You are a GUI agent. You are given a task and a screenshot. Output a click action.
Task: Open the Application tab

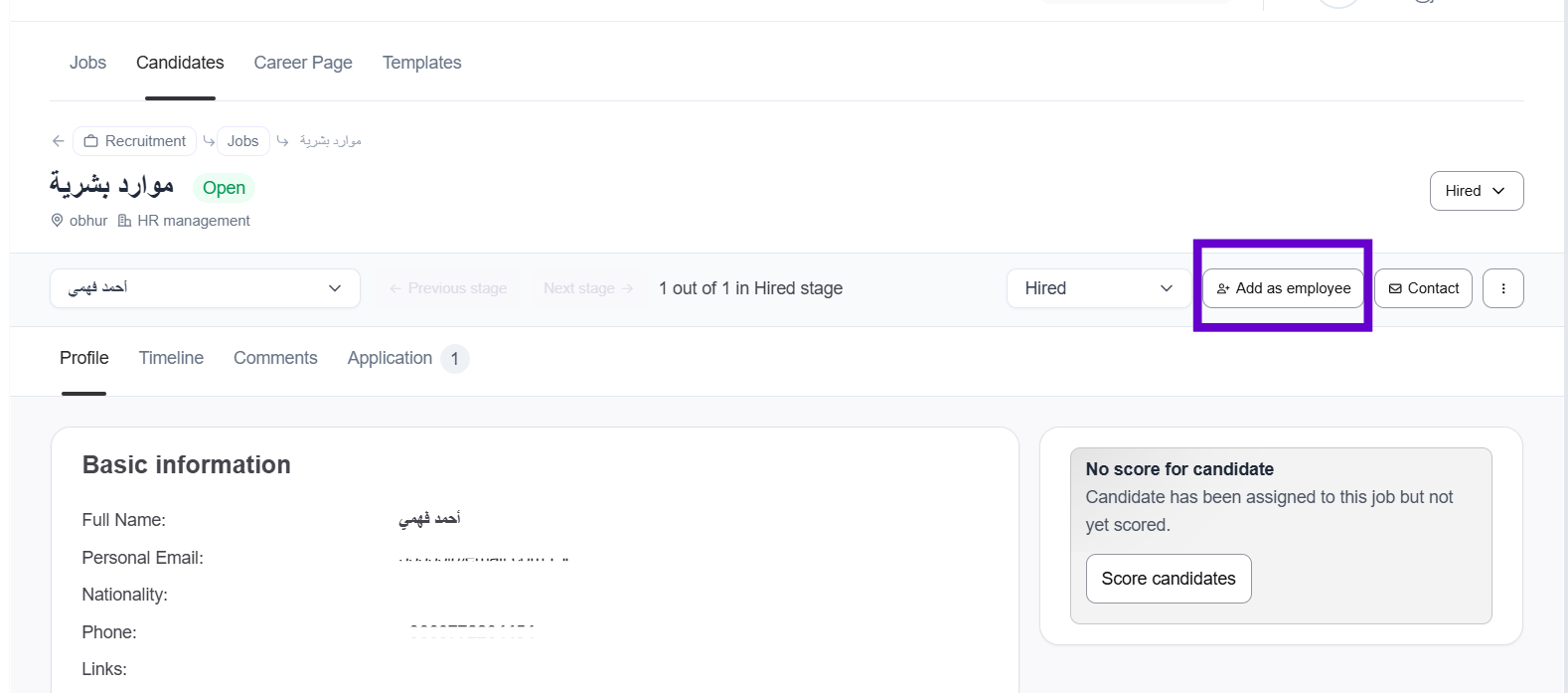391,358
